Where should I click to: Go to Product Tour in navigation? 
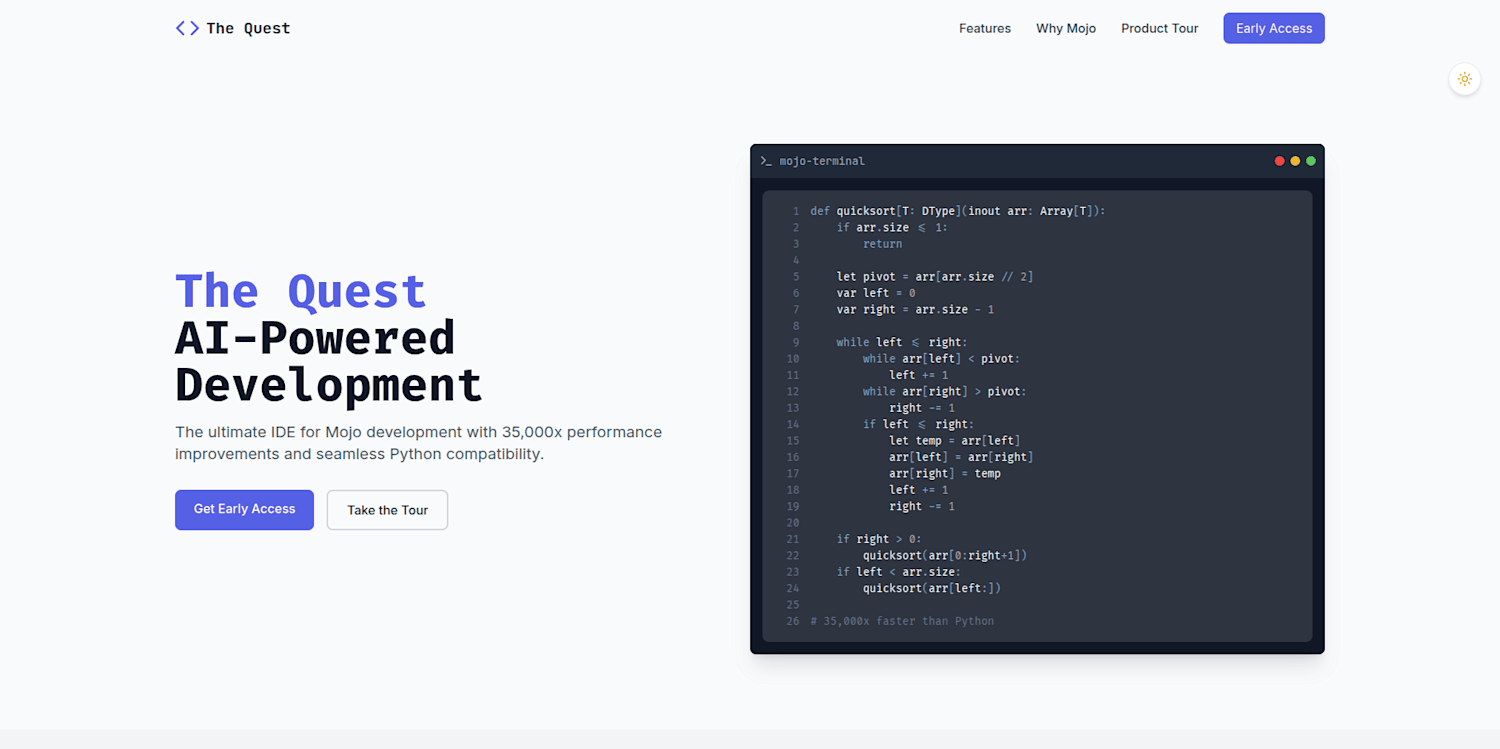[1159, 28]
